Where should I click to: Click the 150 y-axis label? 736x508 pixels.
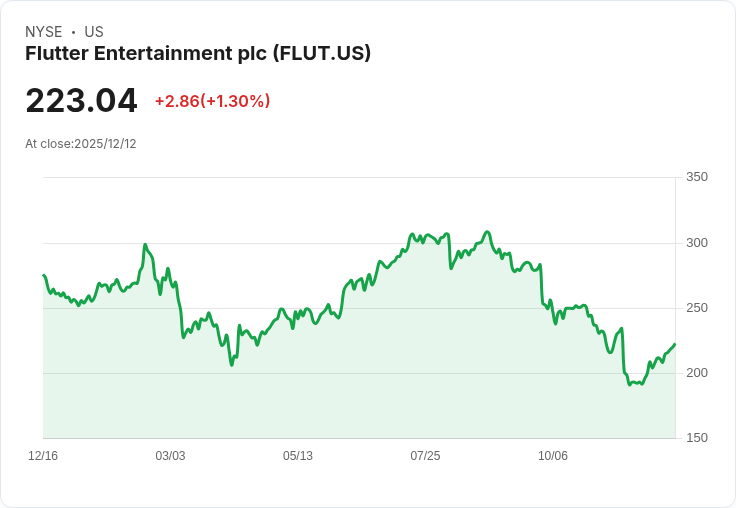697,438
